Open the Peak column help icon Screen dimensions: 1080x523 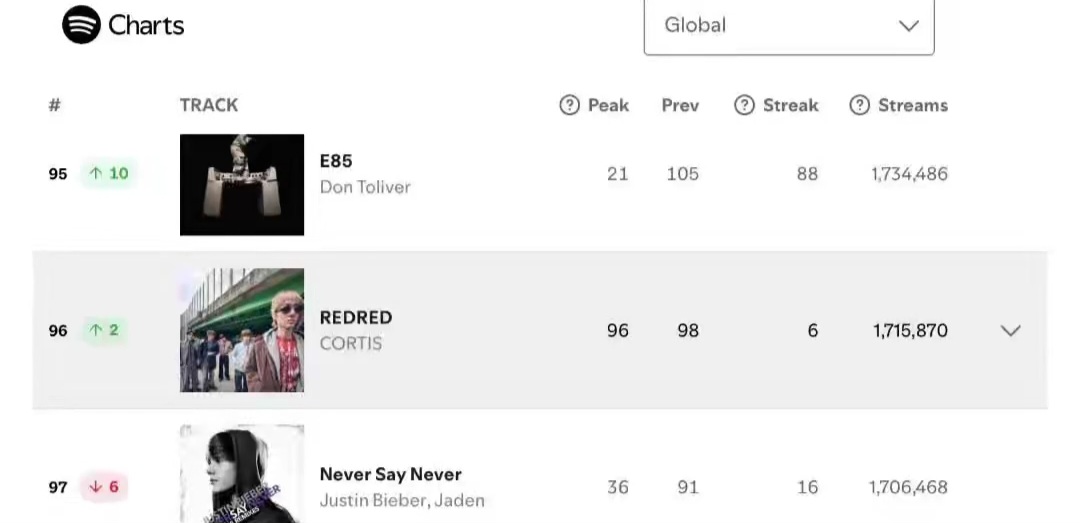coord(569,105)
